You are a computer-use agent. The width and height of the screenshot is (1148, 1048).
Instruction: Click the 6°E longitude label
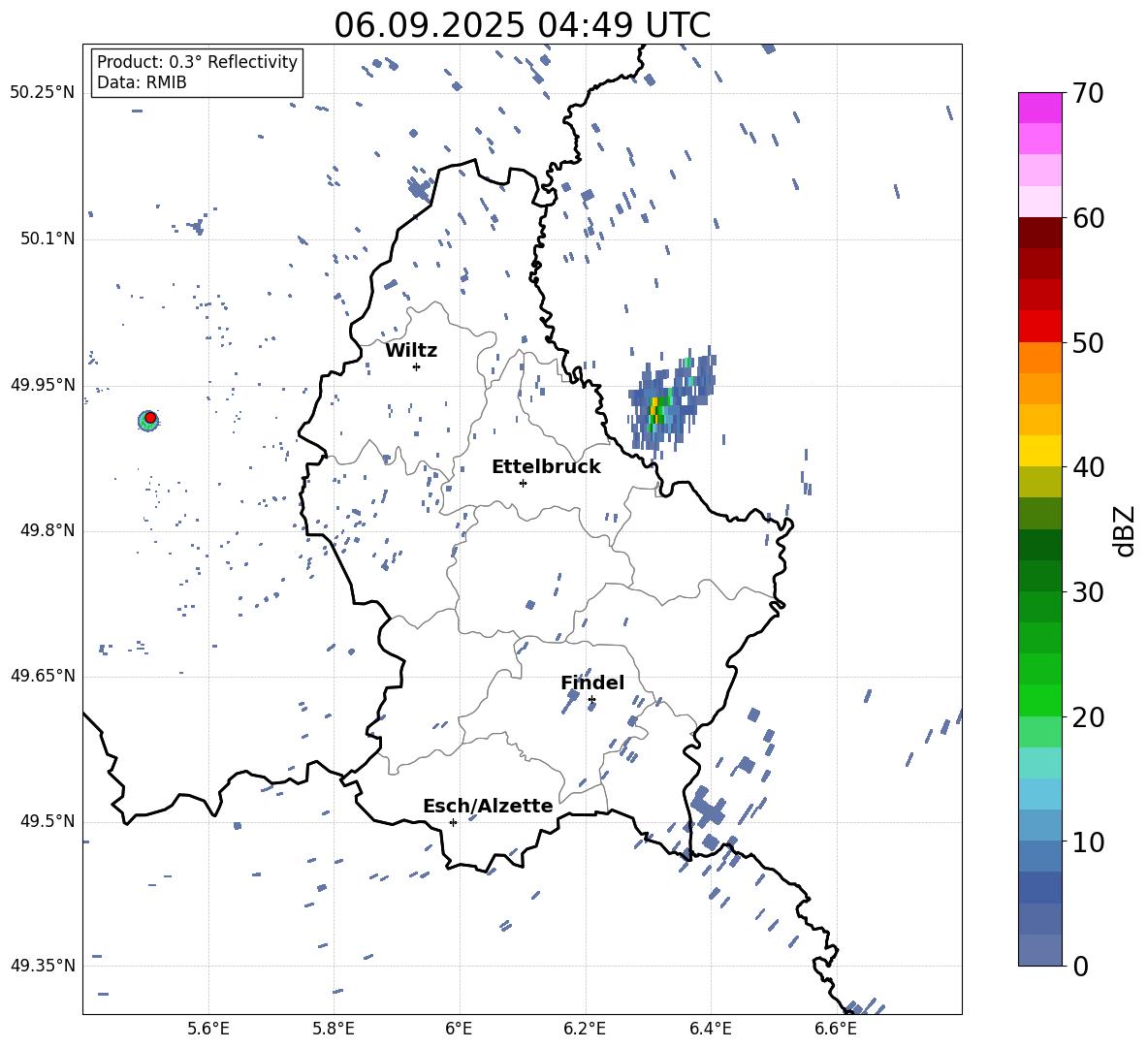pos(459,1029)
